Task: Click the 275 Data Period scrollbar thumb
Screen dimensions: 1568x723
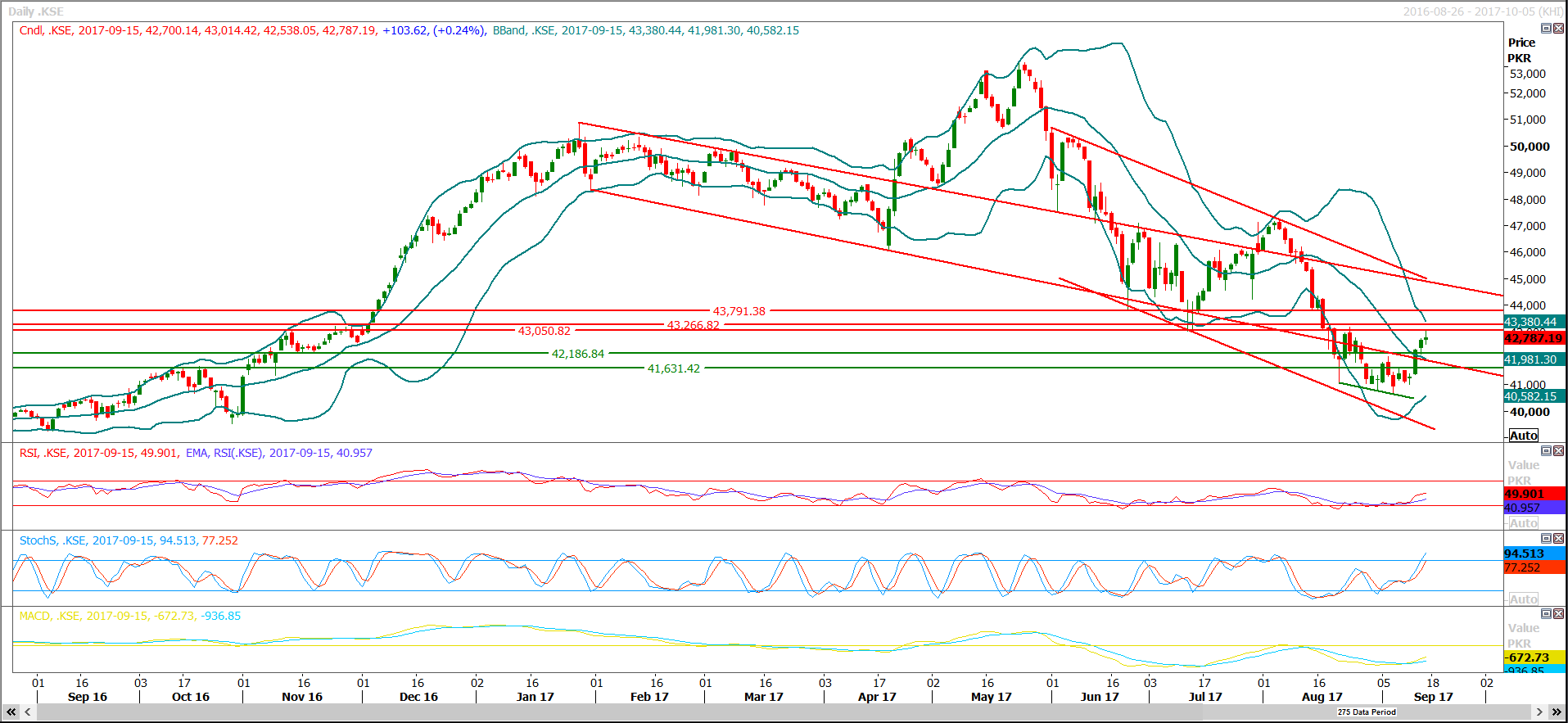Action: click(x=1367, y=712)
